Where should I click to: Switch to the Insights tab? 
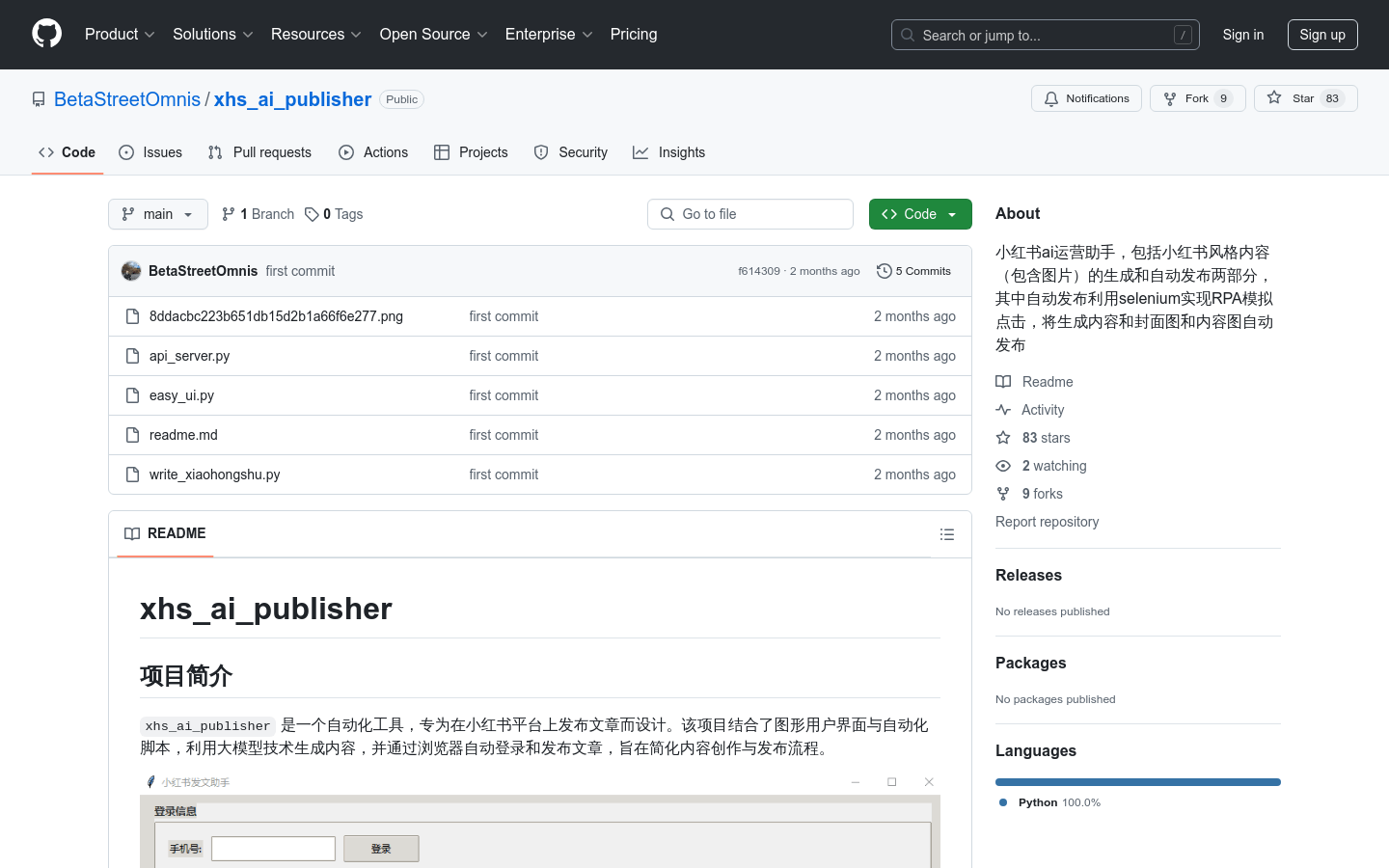669,152
